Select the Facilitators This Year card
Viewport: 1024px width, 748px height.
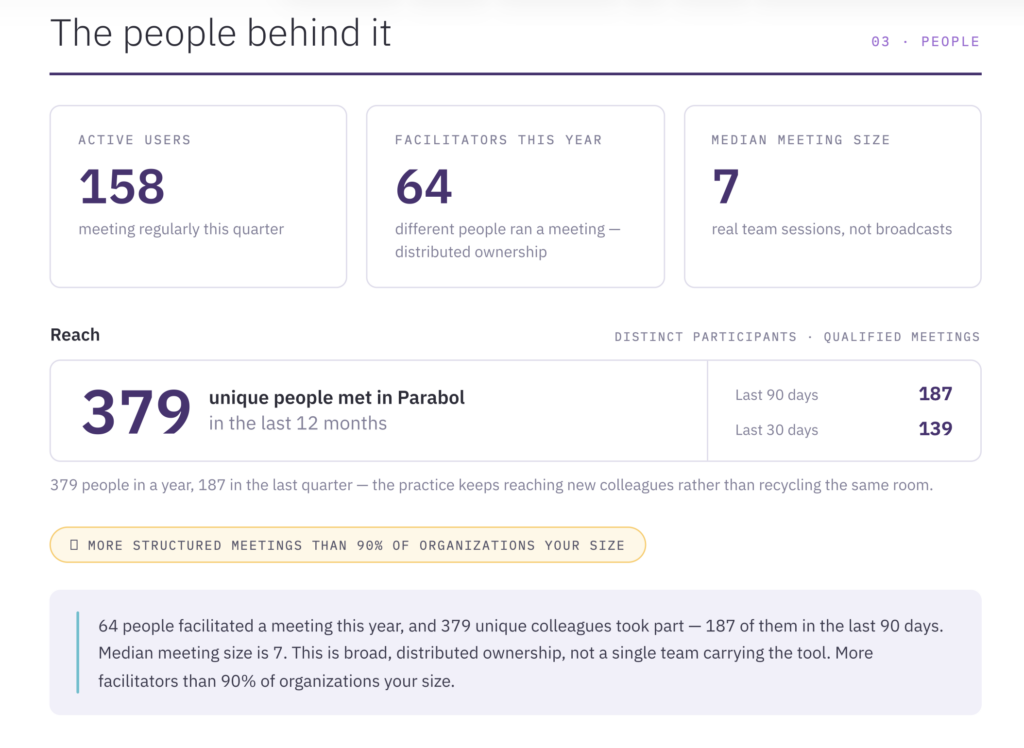tap(515, 197)
